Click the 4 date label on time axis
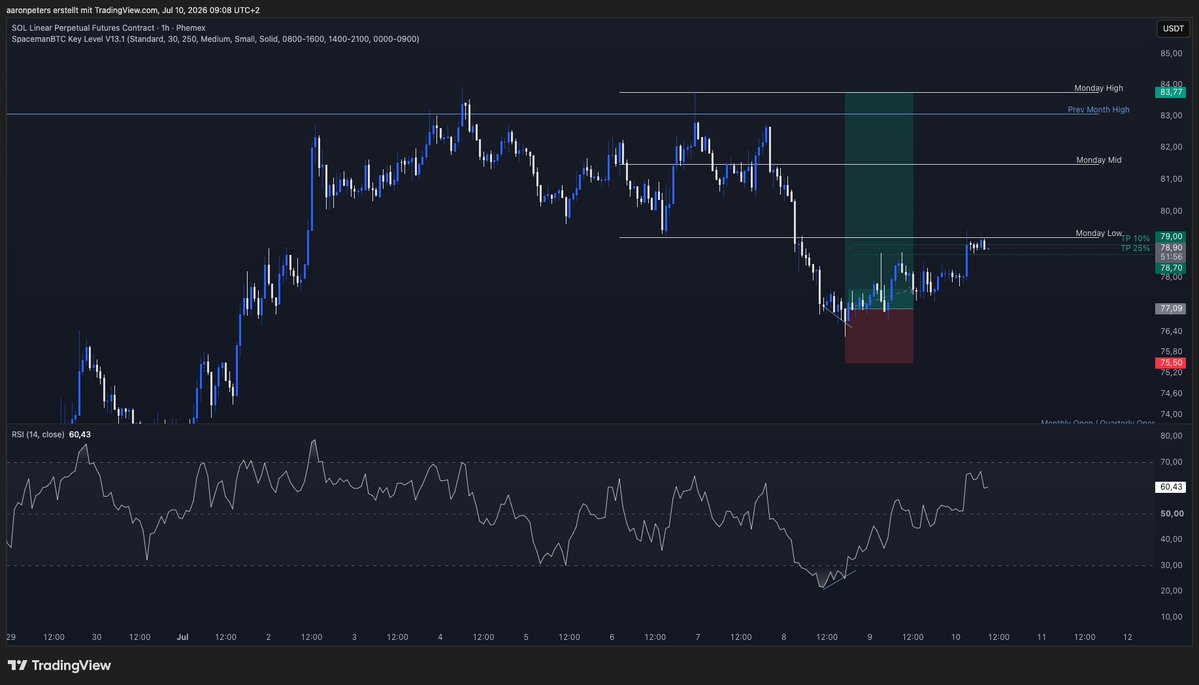Image resolution: width=1199 pixels, height=685 pixels. pos(440,637)
